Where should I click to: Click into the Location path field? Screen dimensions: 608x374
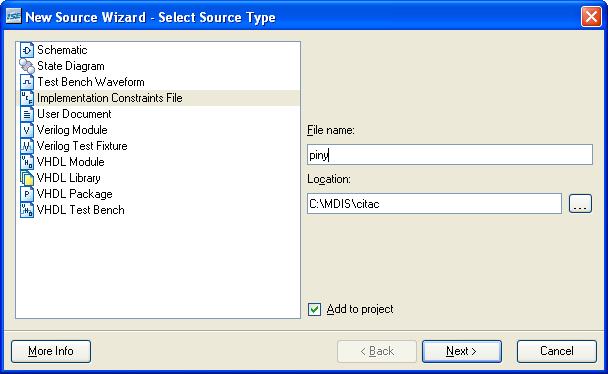(x=434, y=203)
